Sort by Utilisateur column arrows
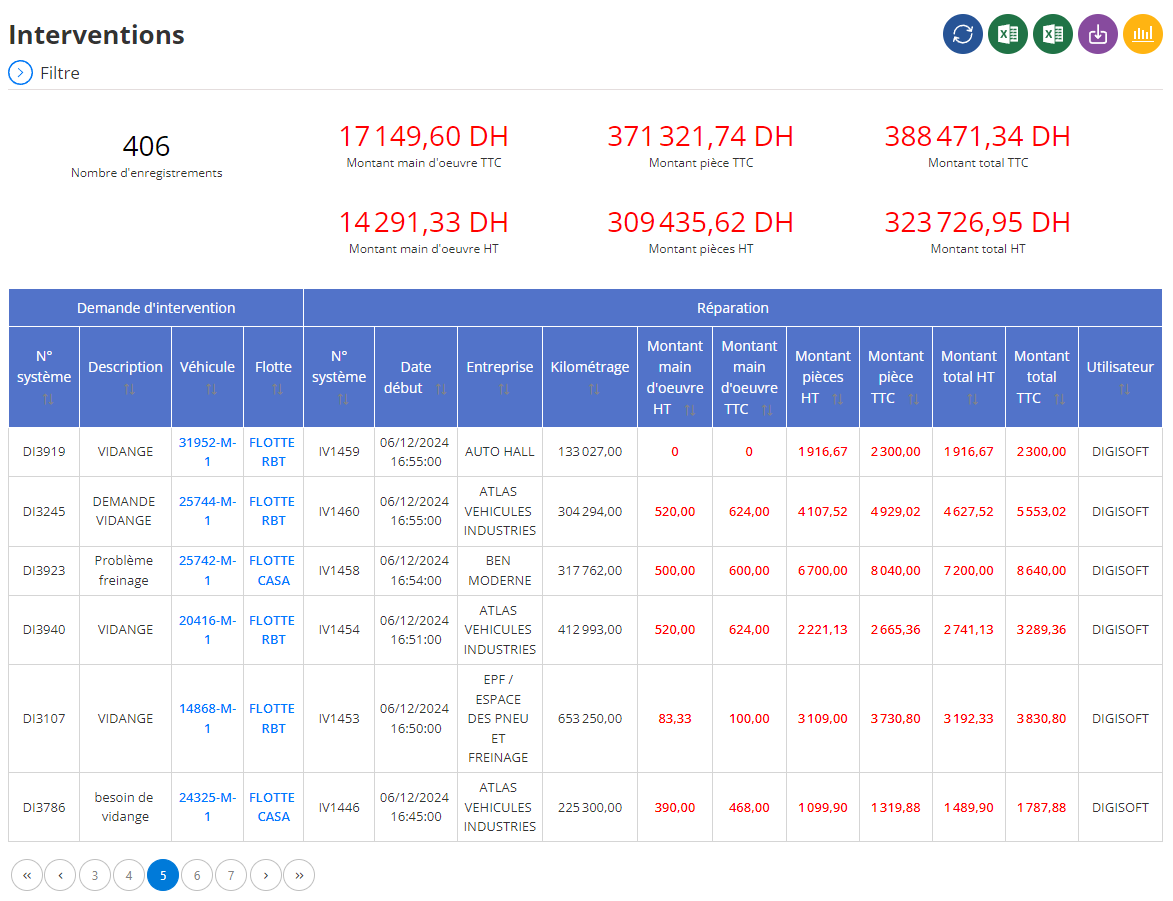 click(1124, 389)
